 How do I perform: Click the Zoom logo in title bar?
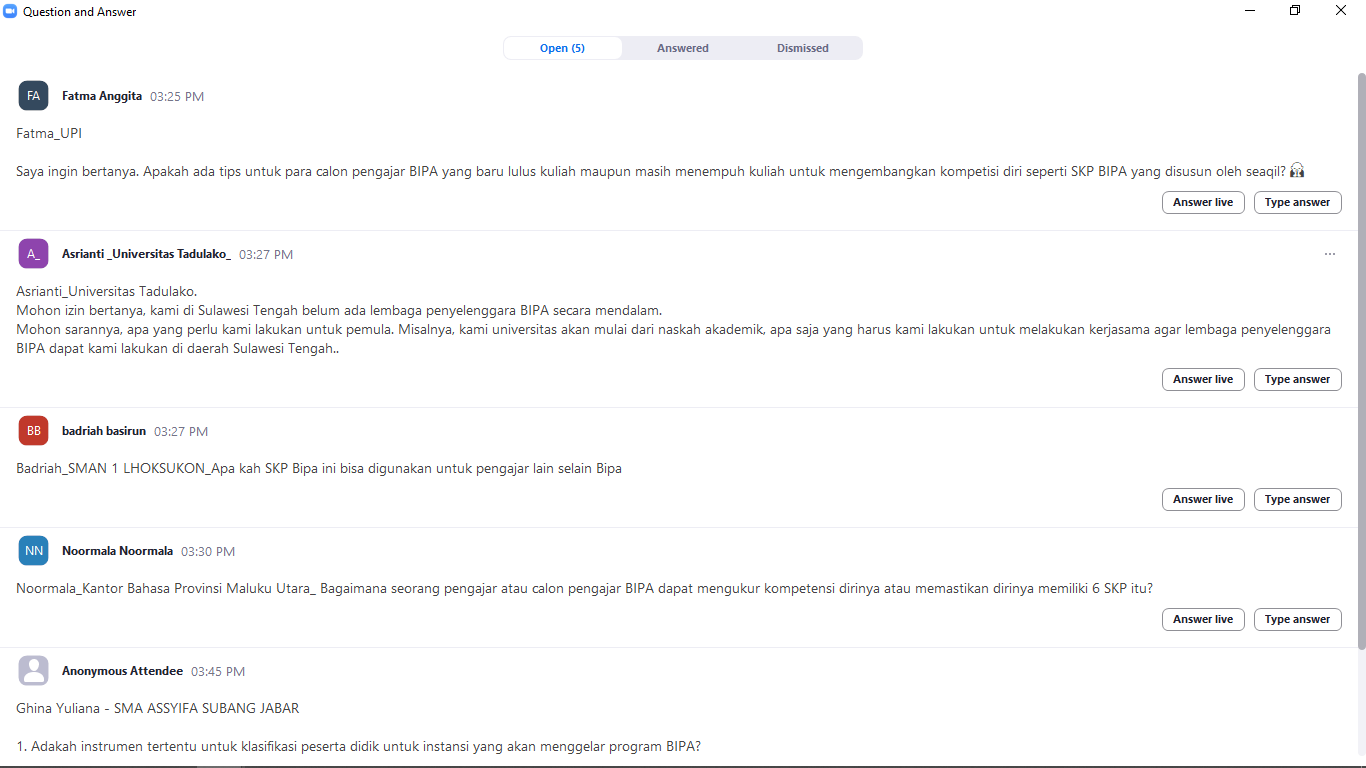click(11, 12)
